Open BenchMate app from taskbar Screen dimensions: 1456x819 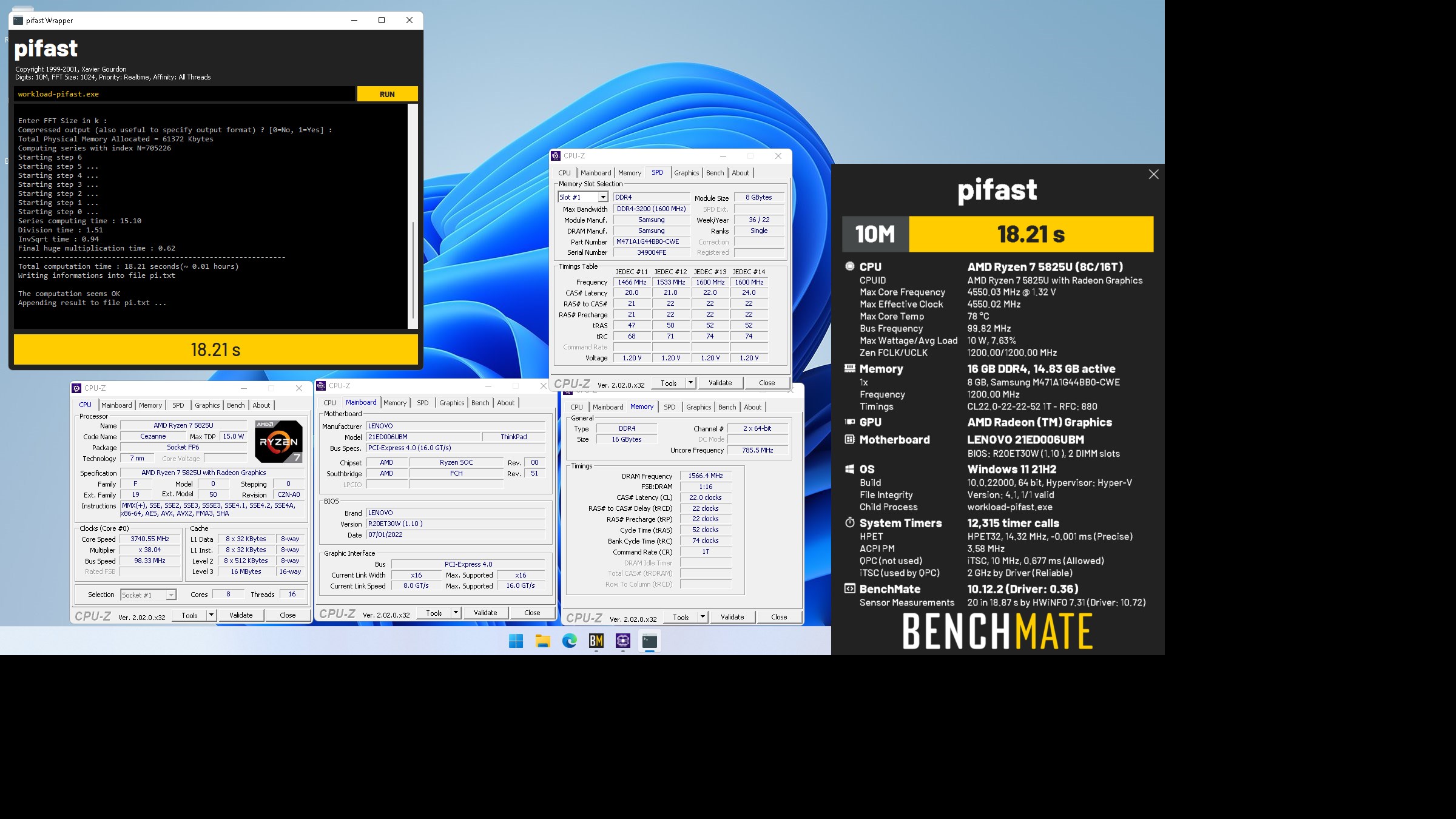[596, 641]
